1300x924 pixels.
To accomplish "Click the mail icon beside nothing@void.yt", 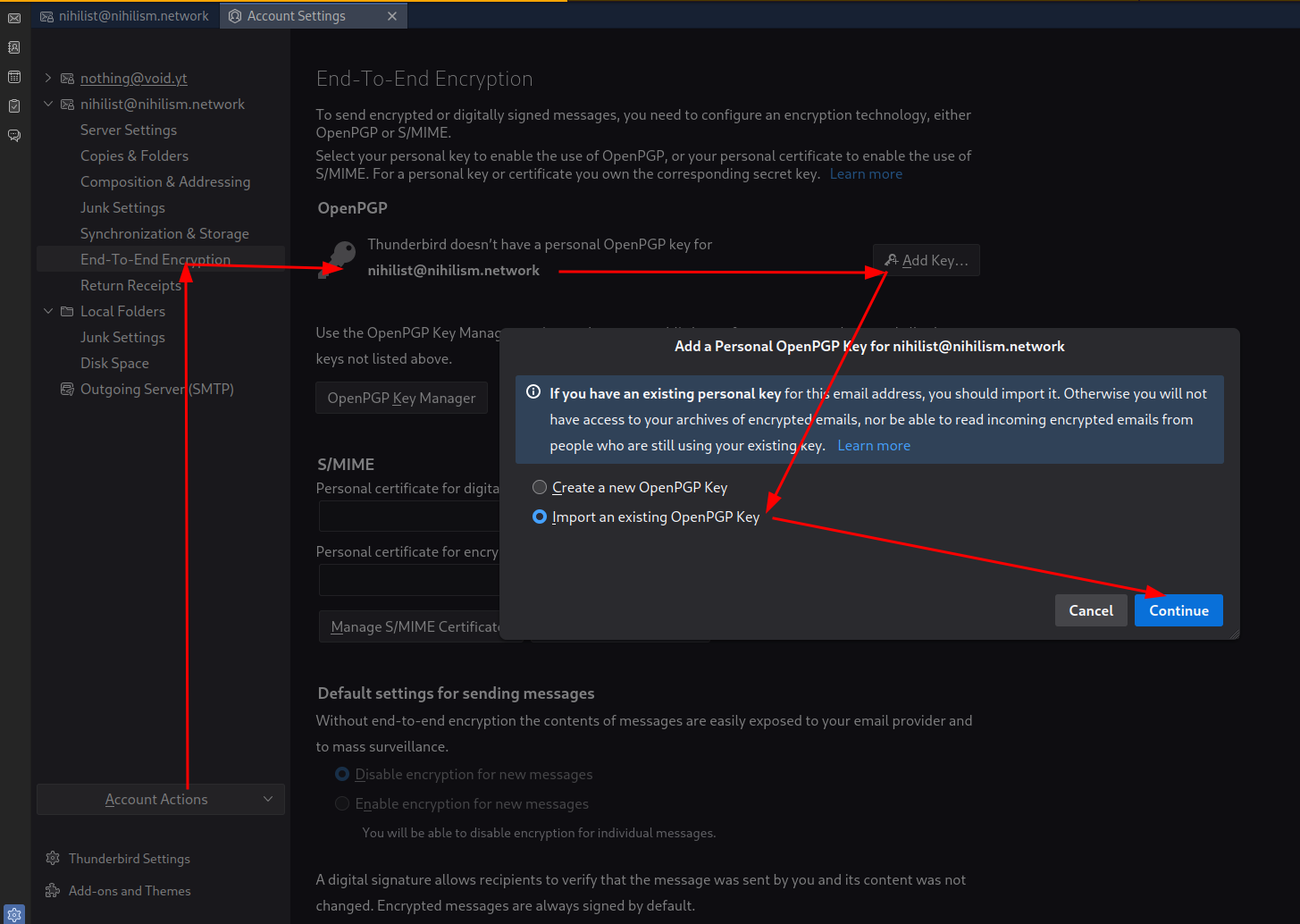I will pyautogui.click(x=67, y=79).
